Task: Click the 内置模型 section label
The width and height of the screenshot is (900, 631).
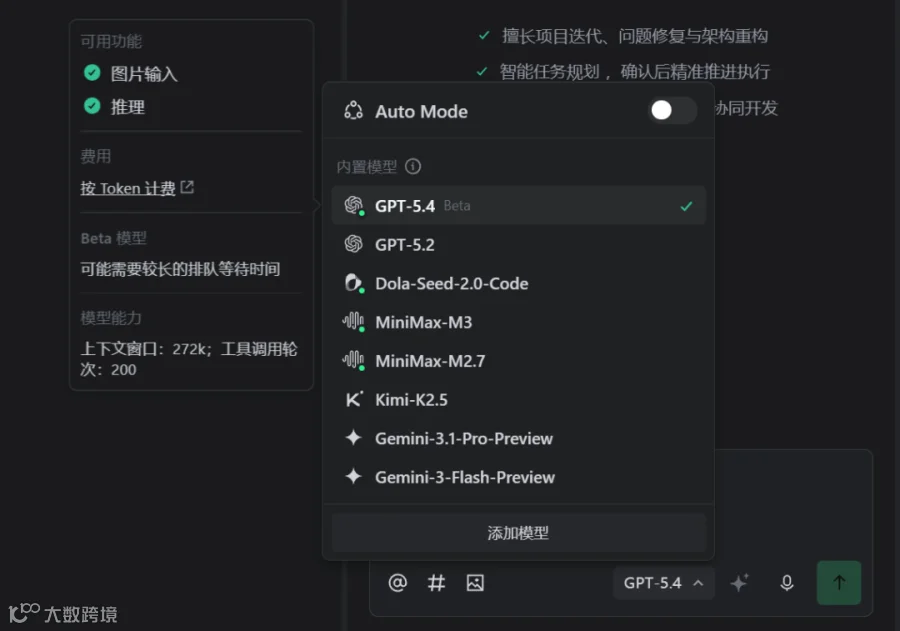Action: pyautogui.click(x=366, y=167)
